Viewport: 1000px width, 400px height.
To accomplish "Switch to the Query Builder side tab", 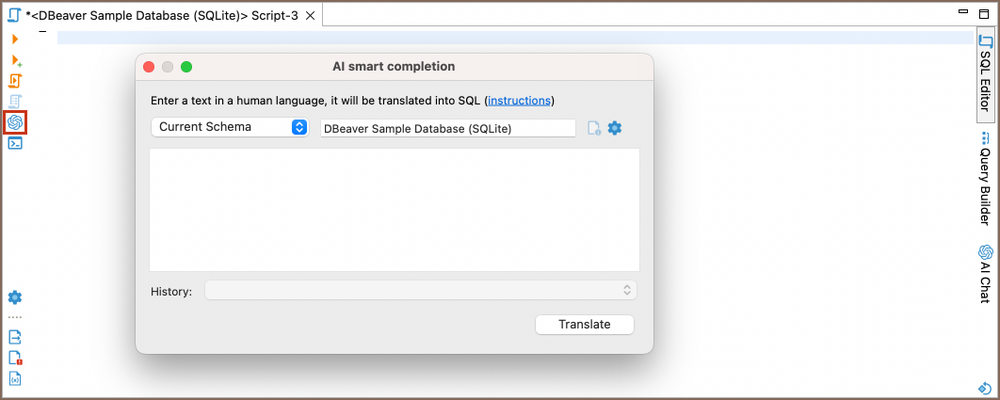I will tap(985, 178).
